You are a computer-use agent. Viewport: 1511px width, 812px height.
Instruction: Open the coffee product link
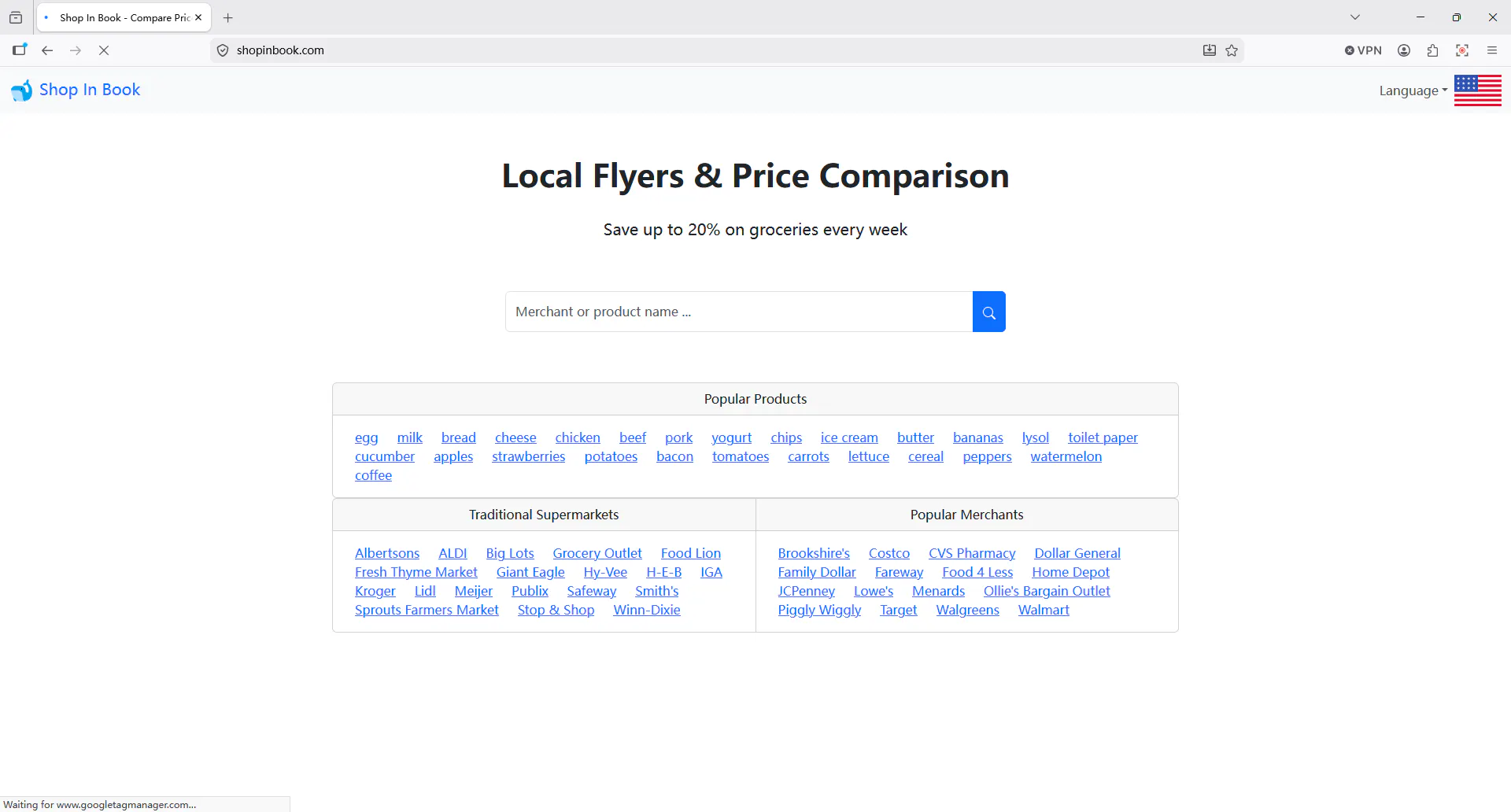373,475
